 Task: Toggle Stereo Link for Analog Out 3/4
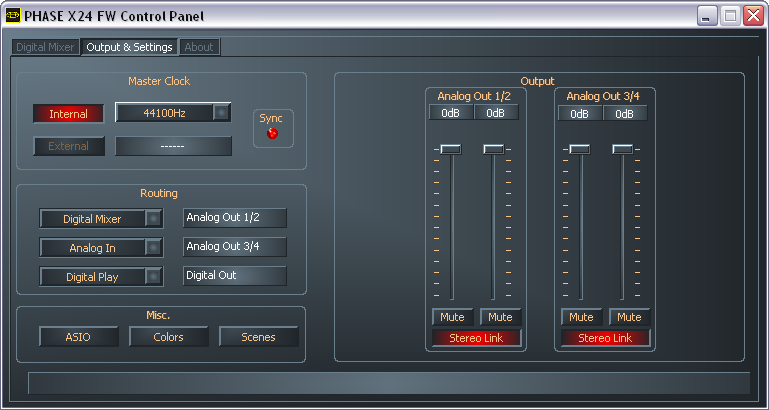(x=605, y=338)
